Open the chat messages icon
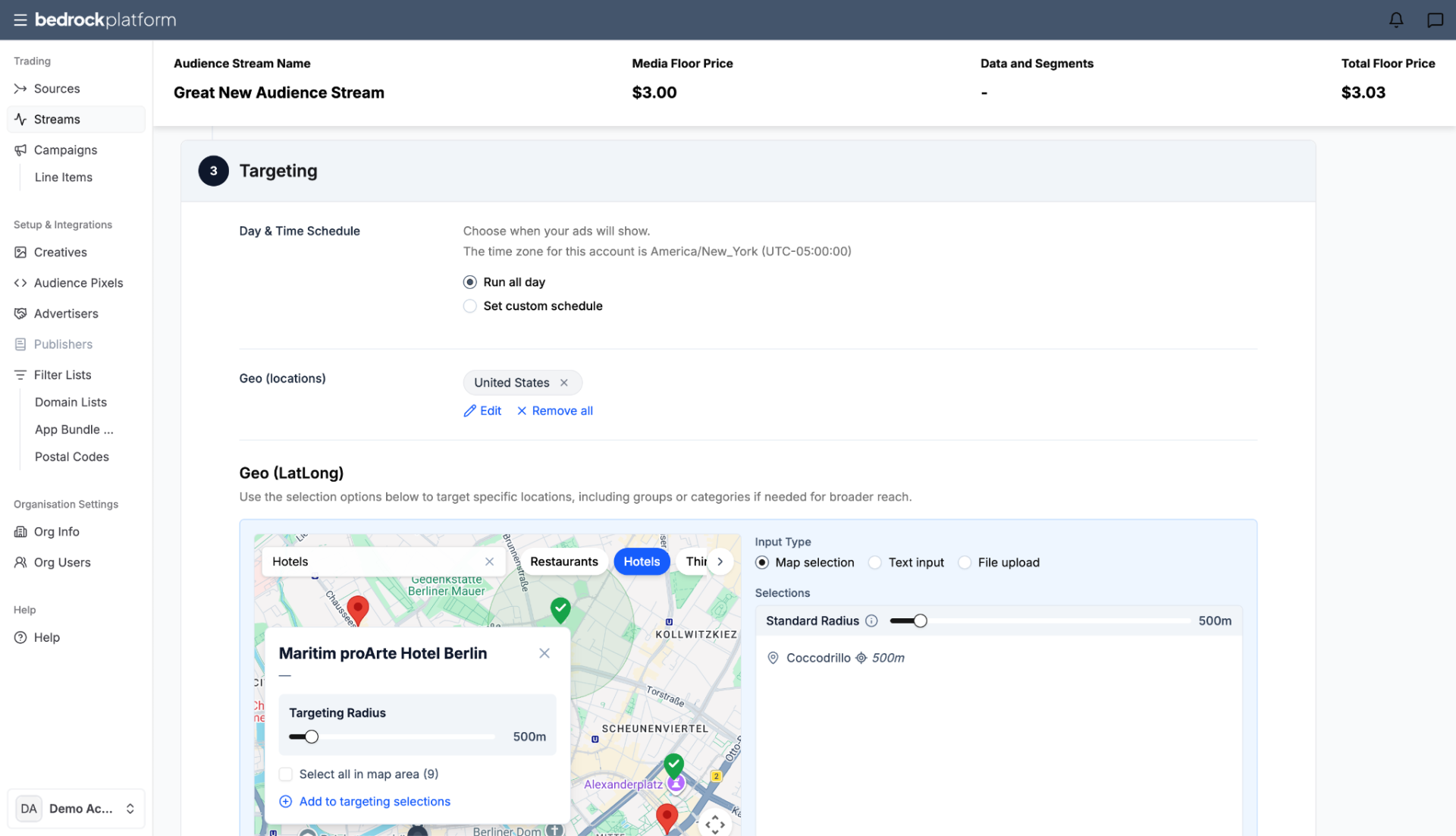The image size is (1456, 836). coord(1435,20)
